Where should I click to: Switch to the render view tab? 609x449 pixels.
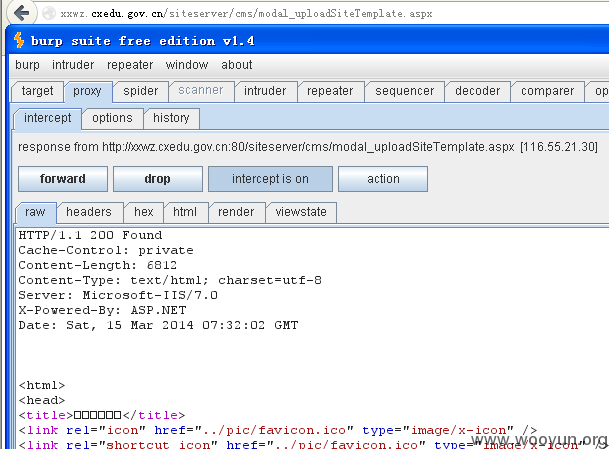click(x=236, y=212)
